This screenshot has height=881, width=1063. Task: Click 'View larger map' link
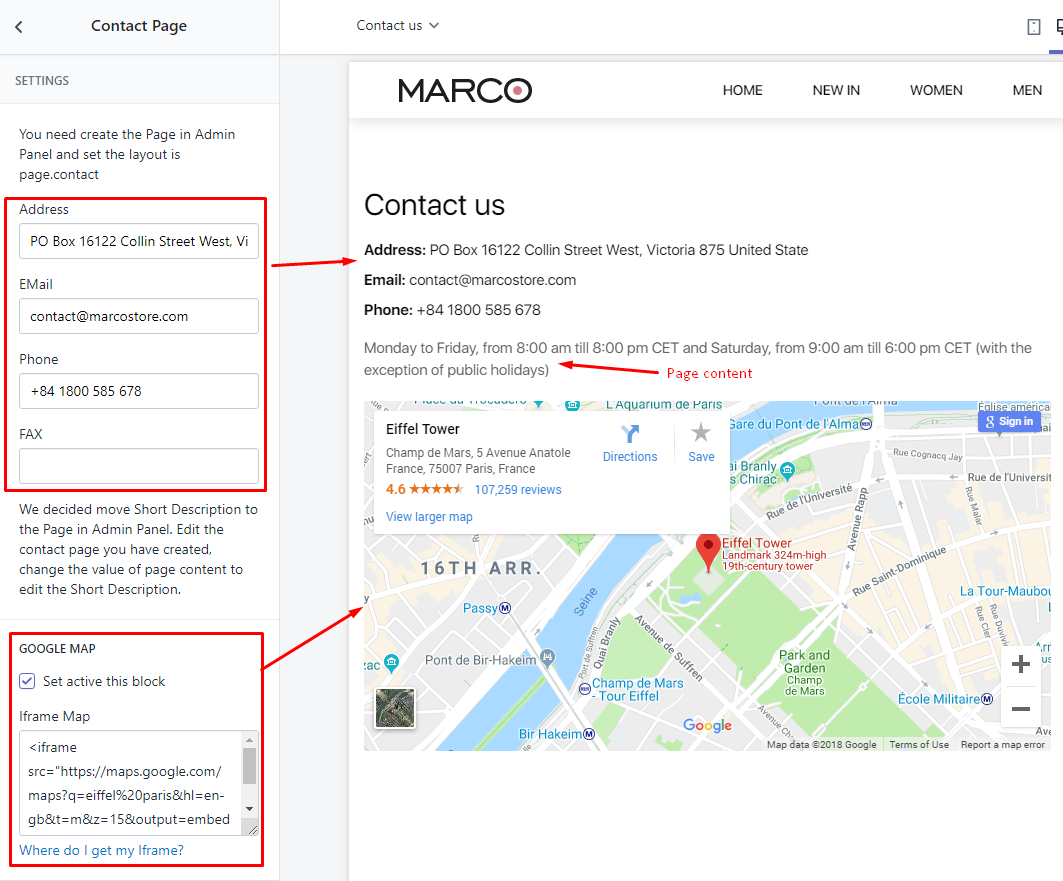pyautogui.click(x=429, y=517)
